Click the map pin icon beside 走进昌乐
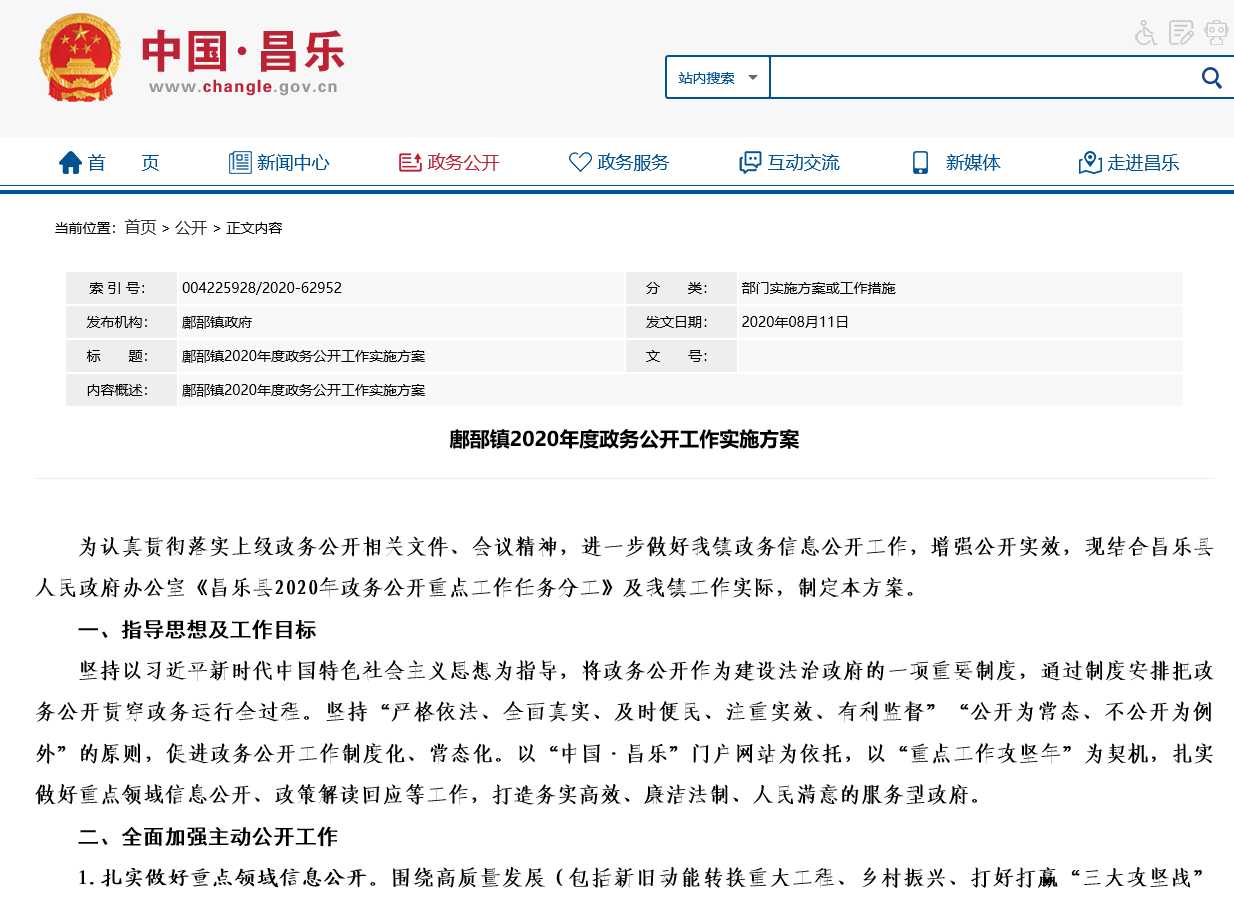1234x897 pixels. coord(1090,163)
